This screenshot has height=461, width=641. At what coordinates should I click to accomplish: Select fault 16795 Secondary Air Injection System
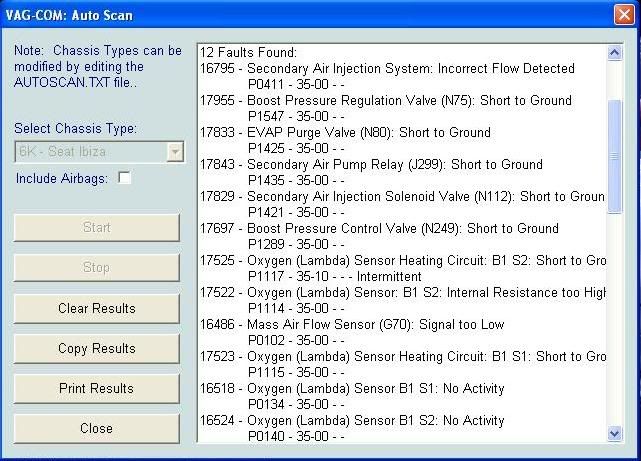pos(387,68)
